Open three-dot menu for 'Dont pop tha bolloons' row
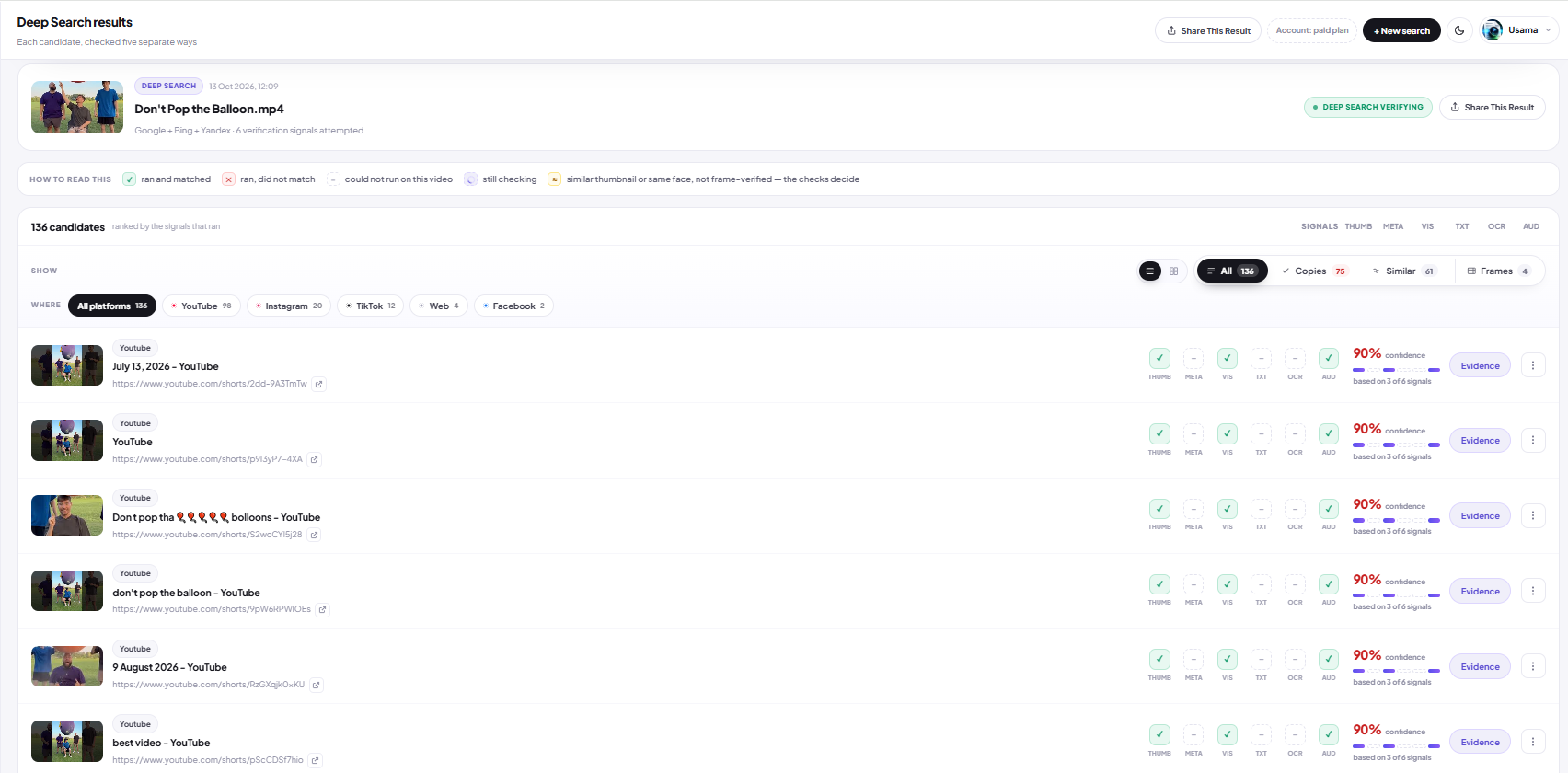1568x773 pixels. pos(1533,515)
